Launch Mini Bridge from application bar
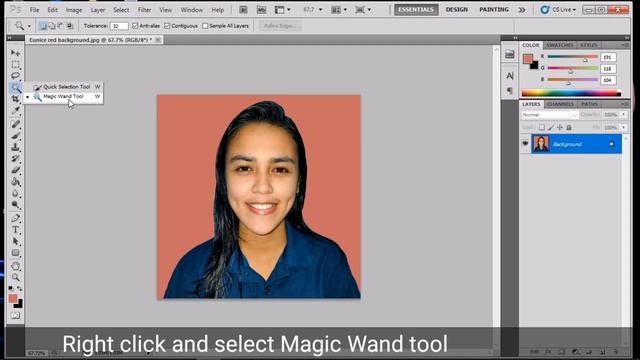The image size is (640, 360). [261, 10]
